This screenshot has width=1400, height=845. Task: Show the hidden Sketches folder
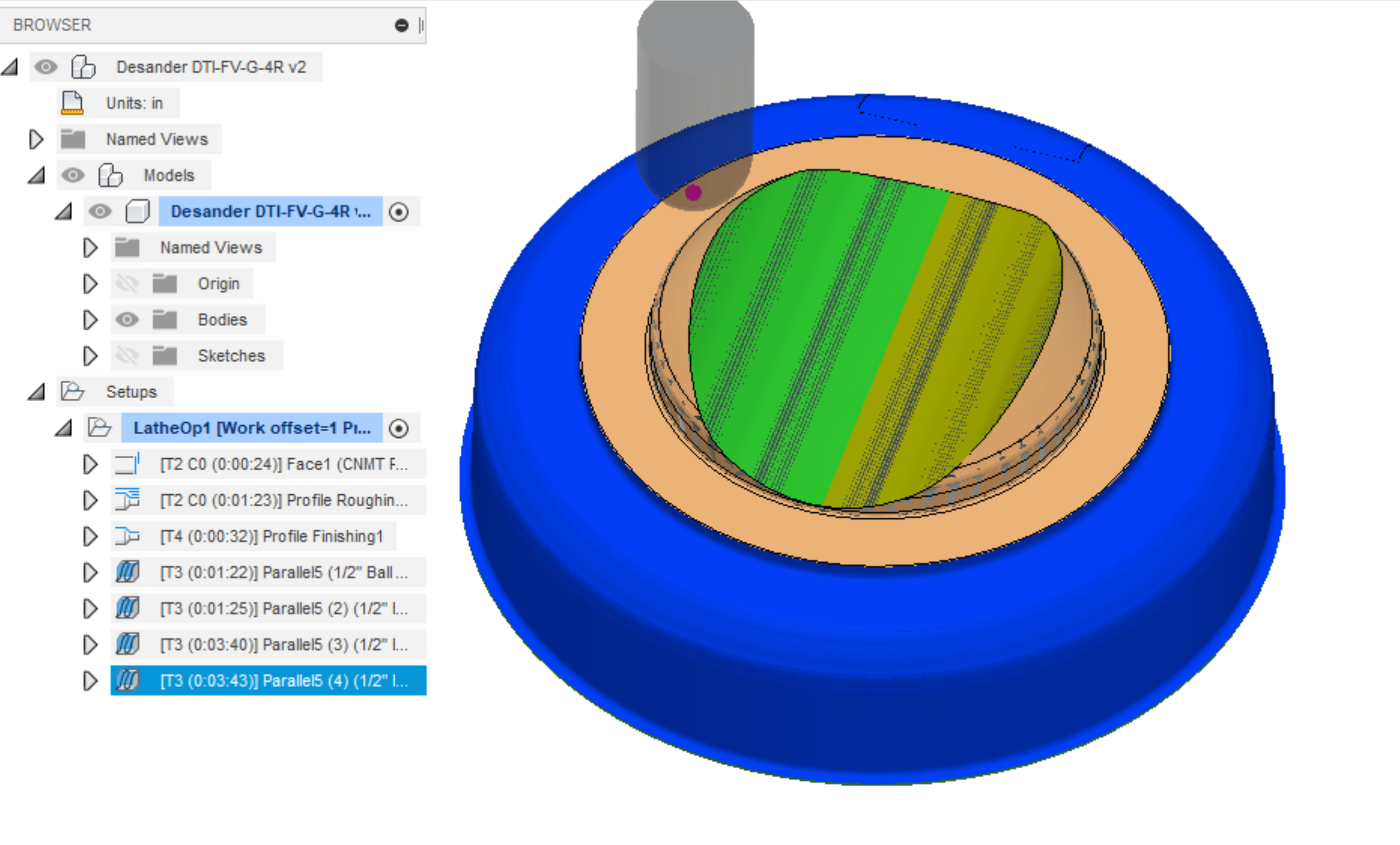(x=127, y=355)
